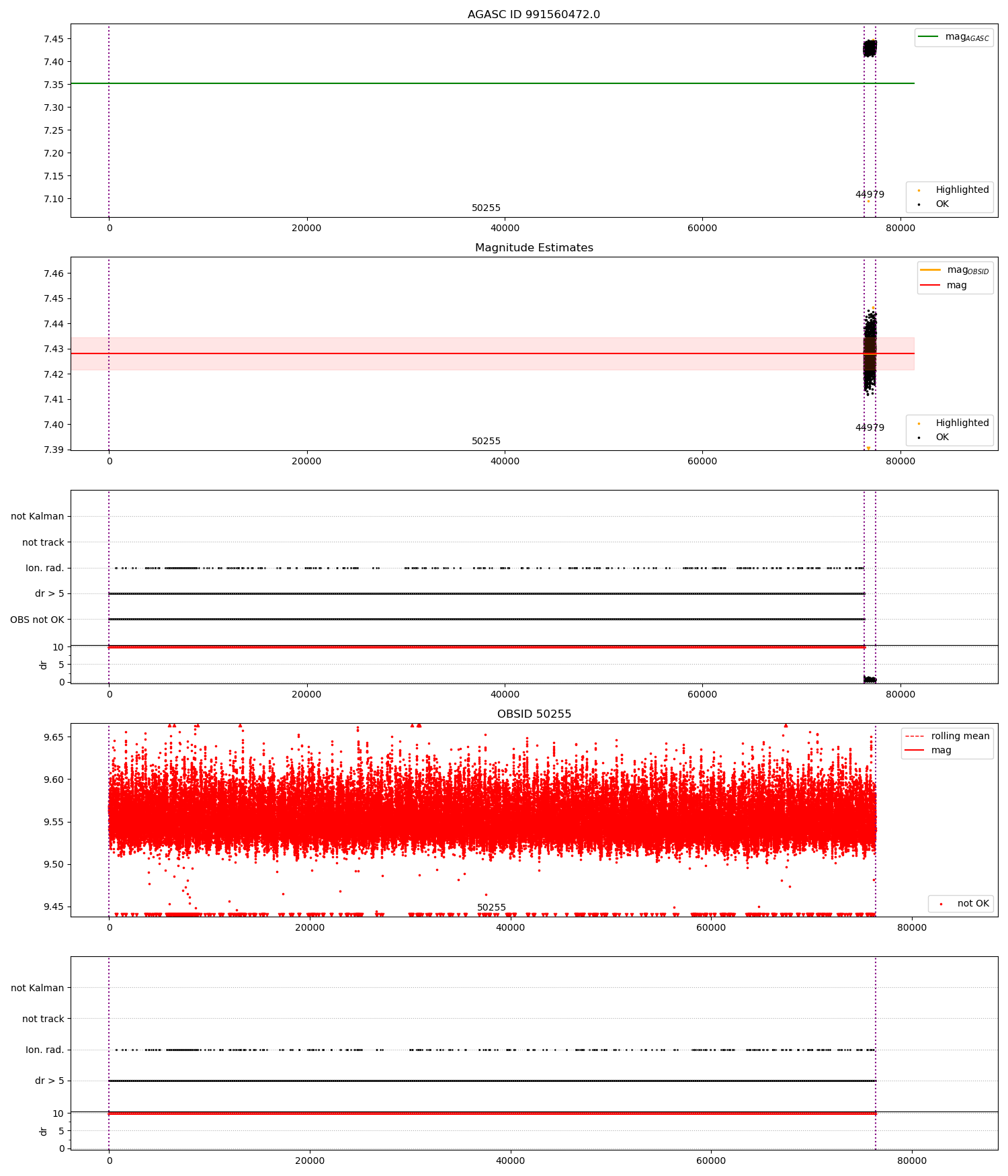The image size is (1008, 1176).
Task: Click the '9.55' y-tick in OBSID plot
Action: [x=54, y=822]
